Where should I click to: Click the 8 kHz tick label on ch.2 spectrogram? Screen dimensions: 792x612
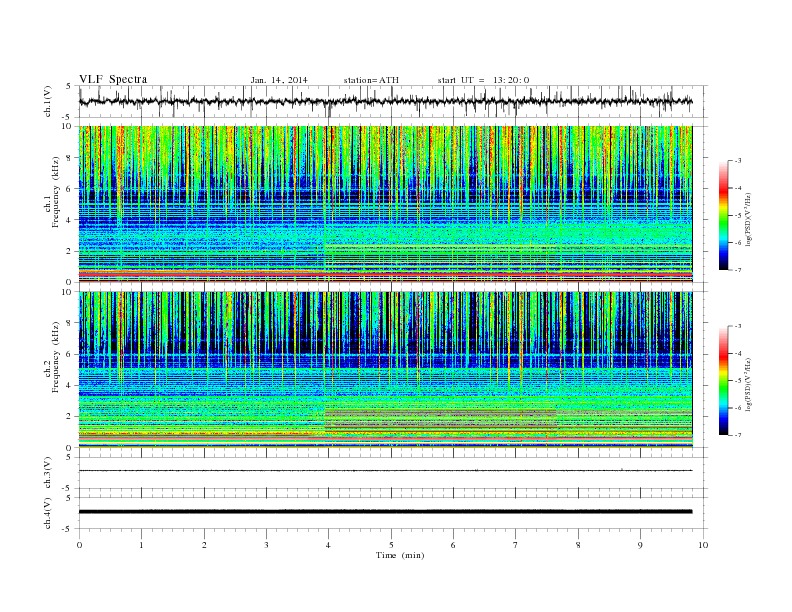tap(70, 323)
